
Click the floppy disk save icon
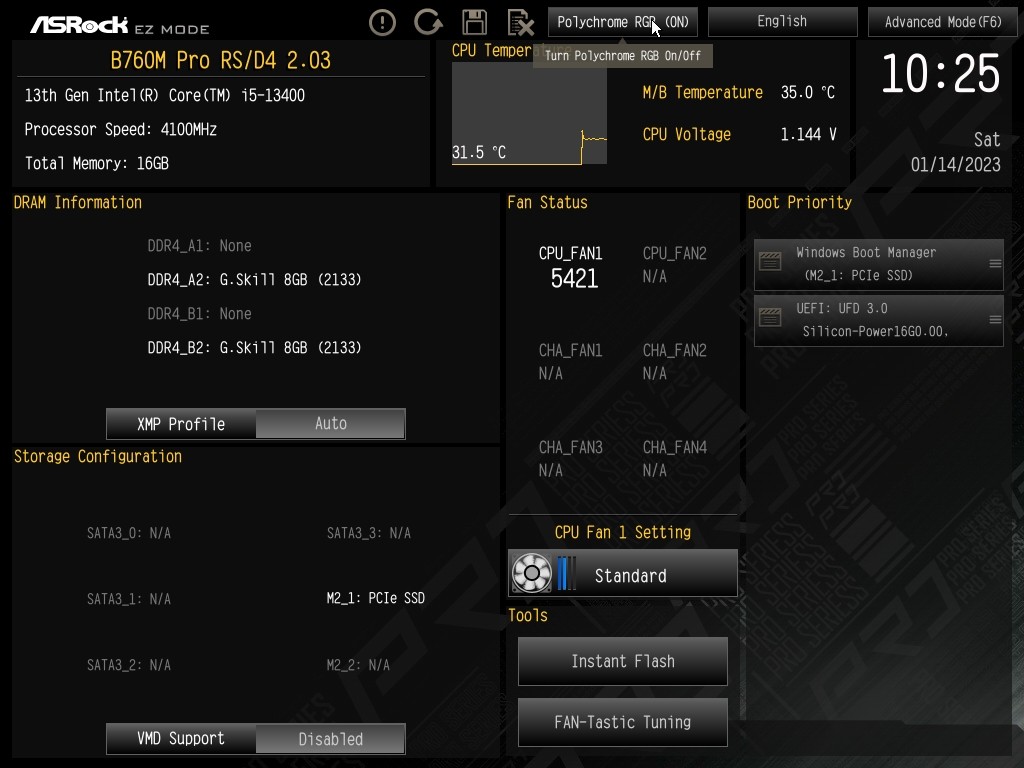tap(474, 22)
